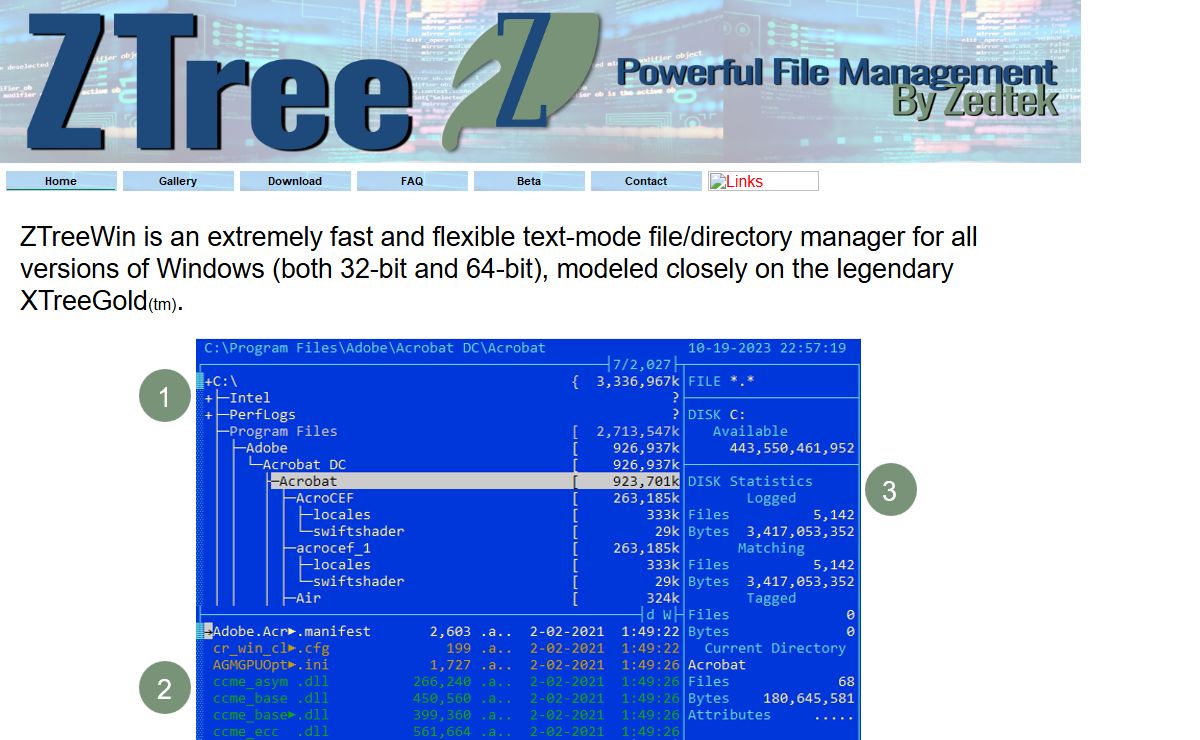The width and height of the screenshot is (1200, 740).
Task: Select the Intel folder in the tree
Action: coord(249,398)
